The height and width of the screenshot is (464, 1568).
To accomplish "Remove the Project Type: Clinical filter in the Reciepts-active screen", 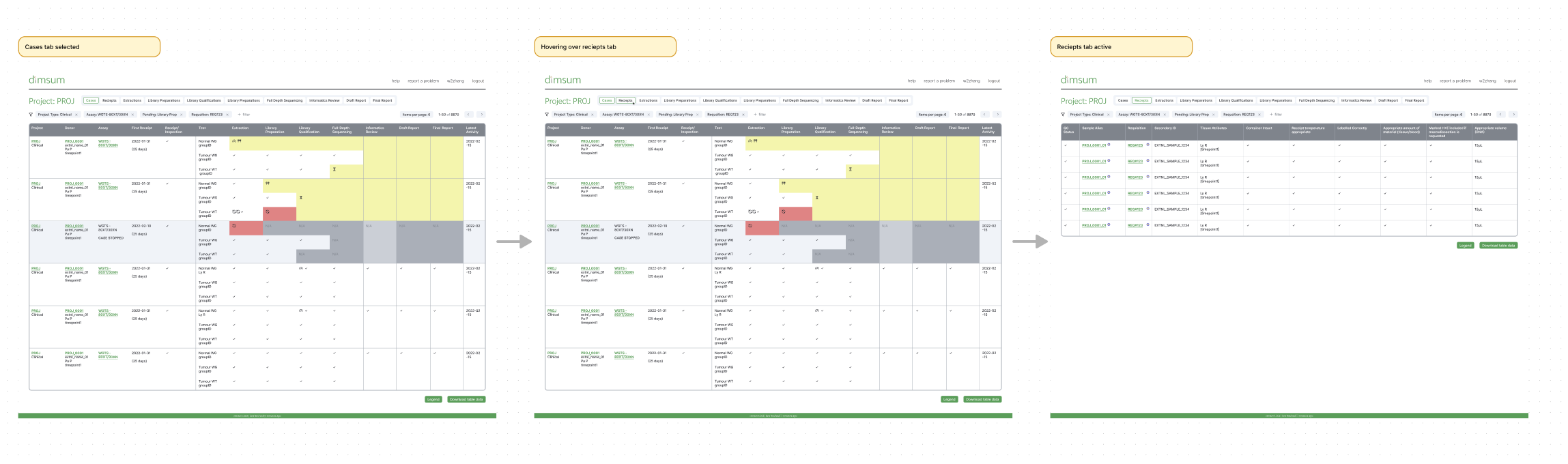I will [1109, 115].
